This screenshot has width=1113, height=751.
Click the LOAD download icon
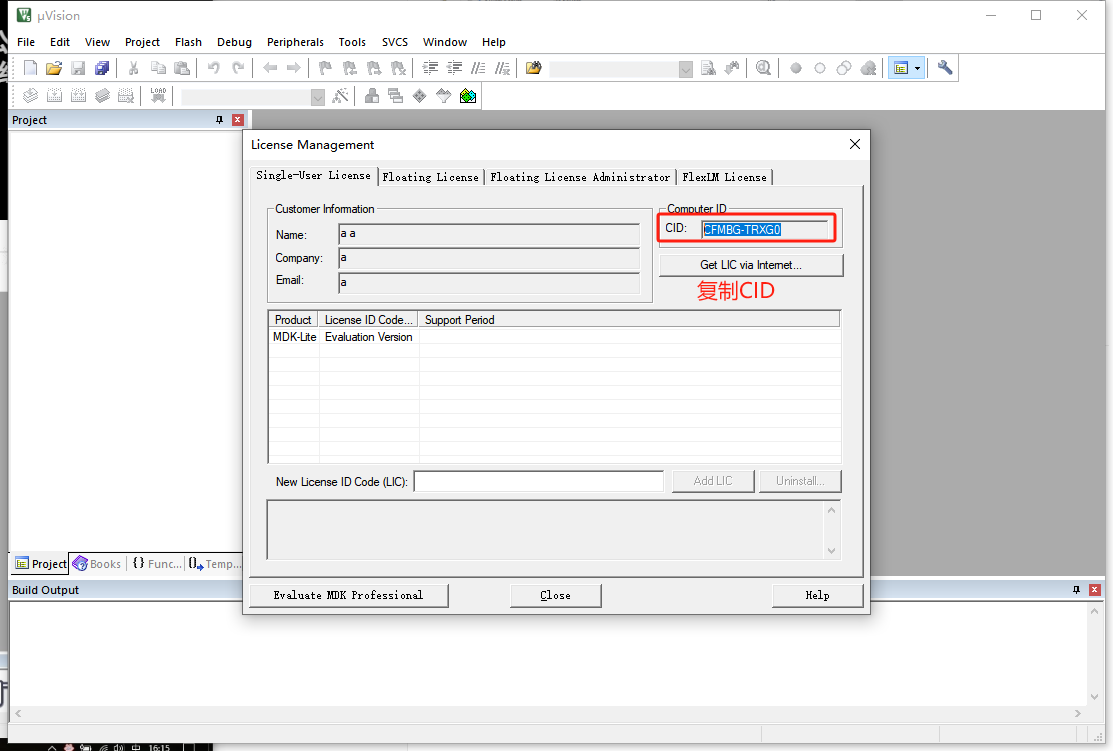click(158, 96)
